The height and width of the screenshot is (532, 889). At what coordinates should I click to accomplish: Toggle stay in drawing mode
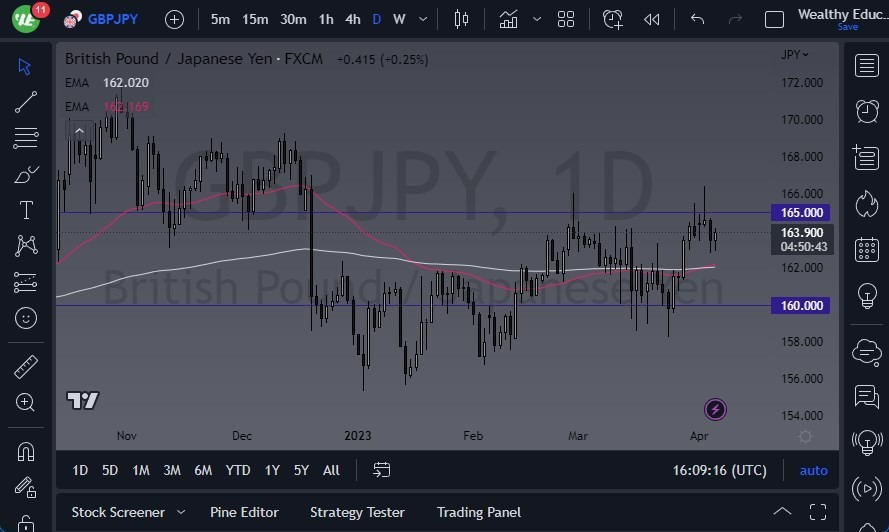[x=26, y=487]
